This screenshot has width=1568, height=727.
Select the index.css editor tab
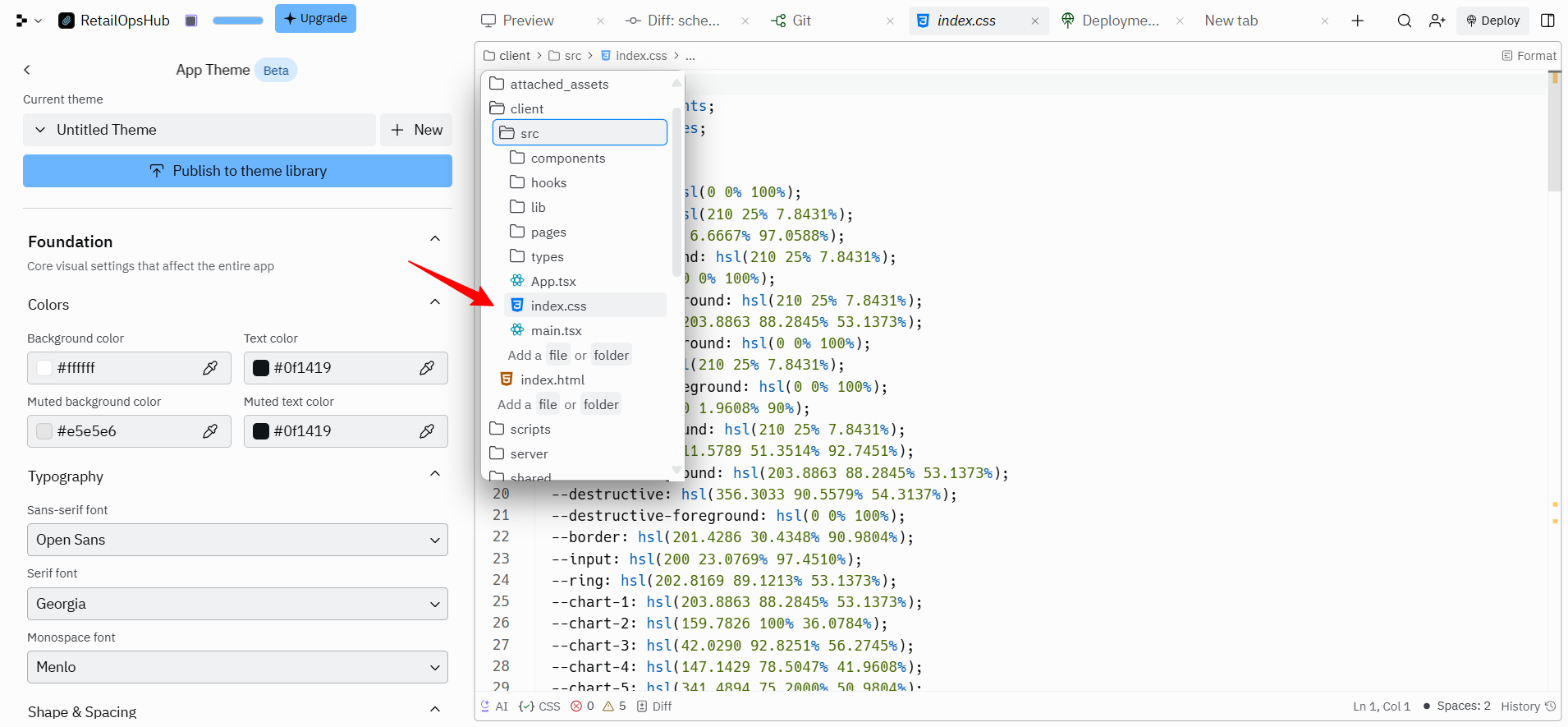(966, 21)
